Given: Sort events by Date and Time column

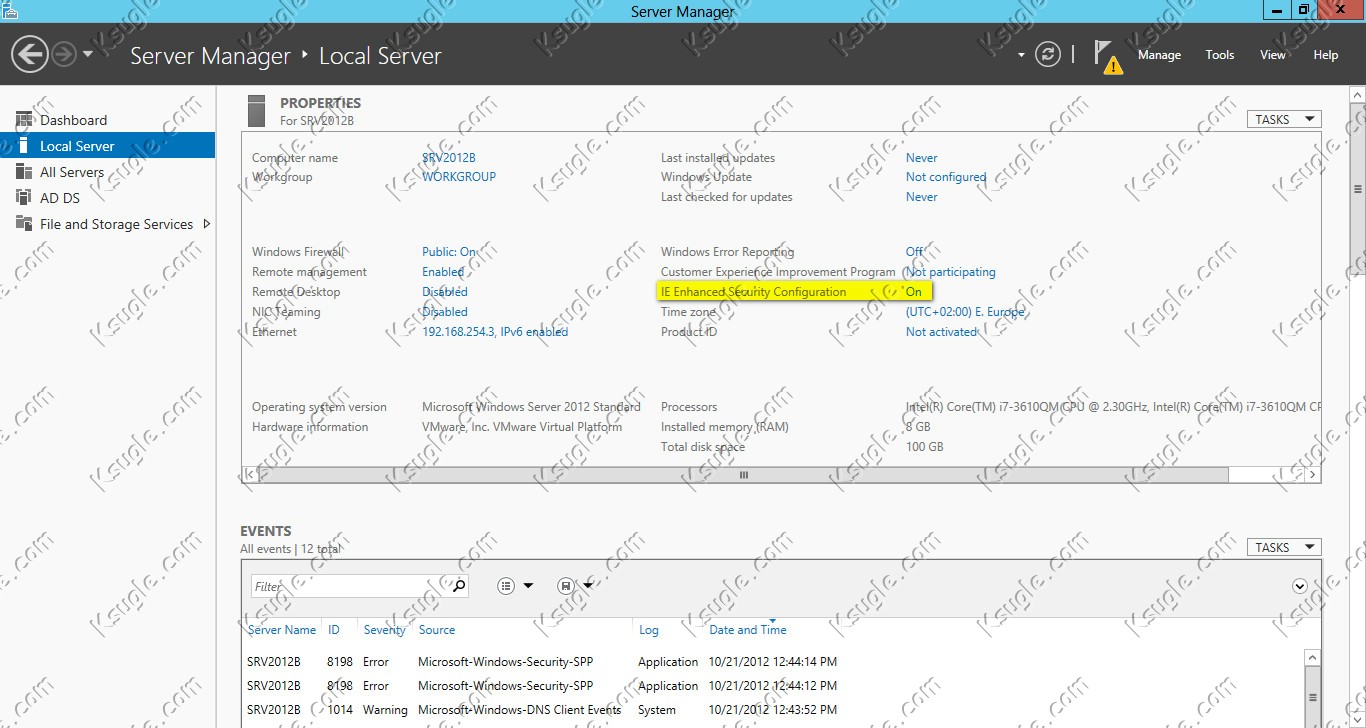Looking at the screenshot, I should coord(748,630).
